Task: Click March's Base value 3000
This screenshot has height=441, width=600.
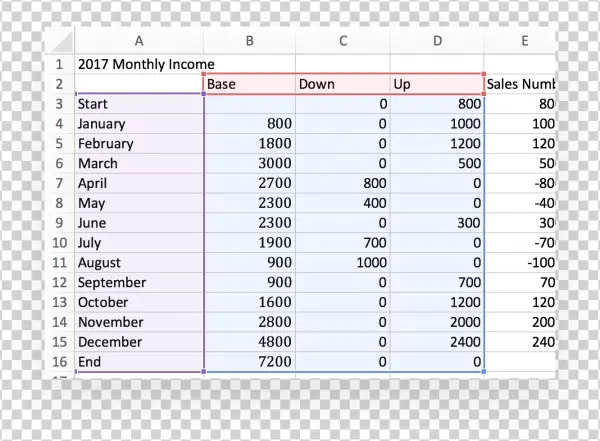Action: point(249,163)
